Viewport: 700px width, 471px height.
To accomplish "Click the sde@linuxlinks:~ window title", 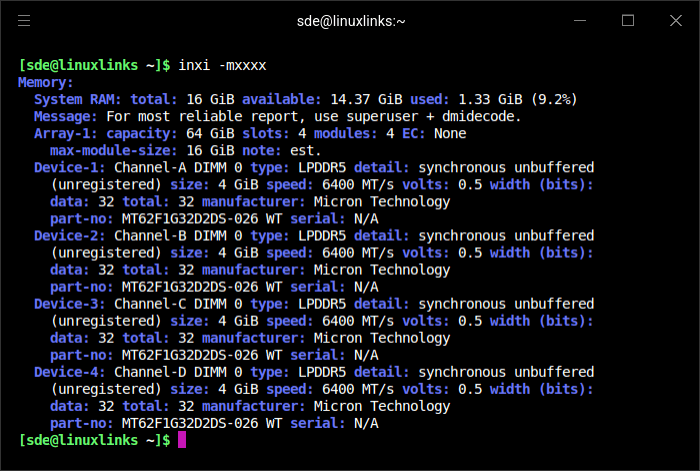I will pos(350,20).
